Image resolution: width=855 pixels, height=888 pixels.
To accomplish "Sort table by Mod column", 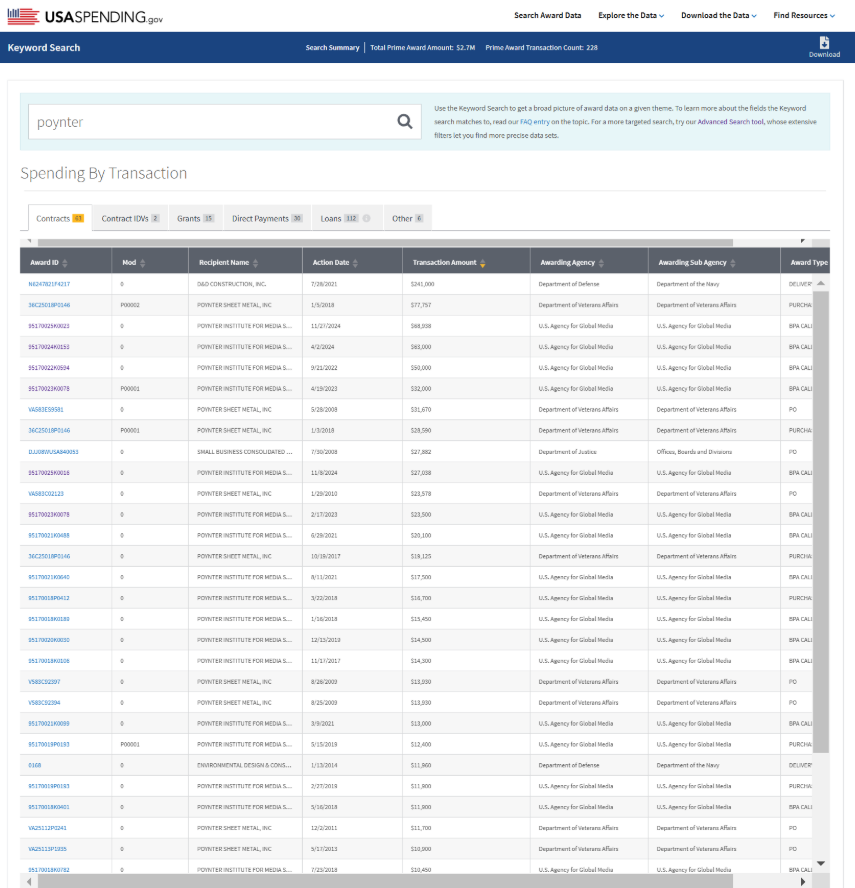I will pyautogui.click(x=142, y=263).
